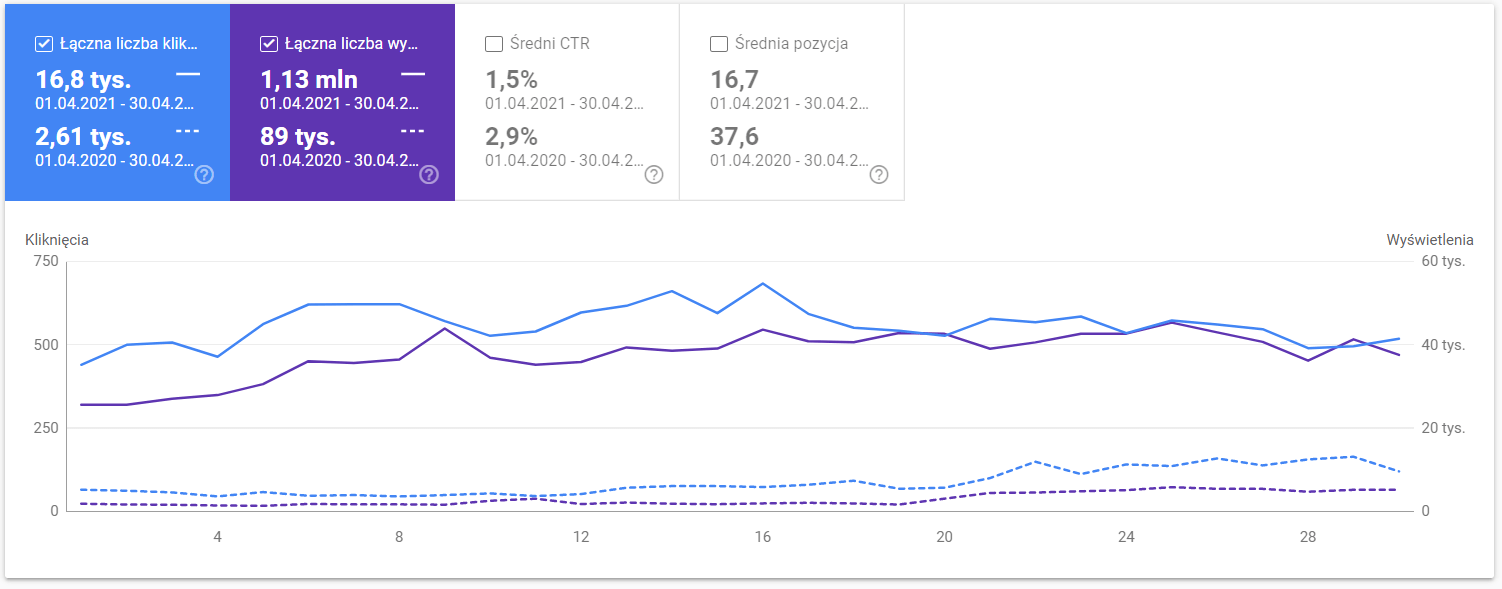This screenshot has width=1502, height=589.
Task: Click the 250 label on left axis
Action: pyautogui.click(x=45, y=428)
